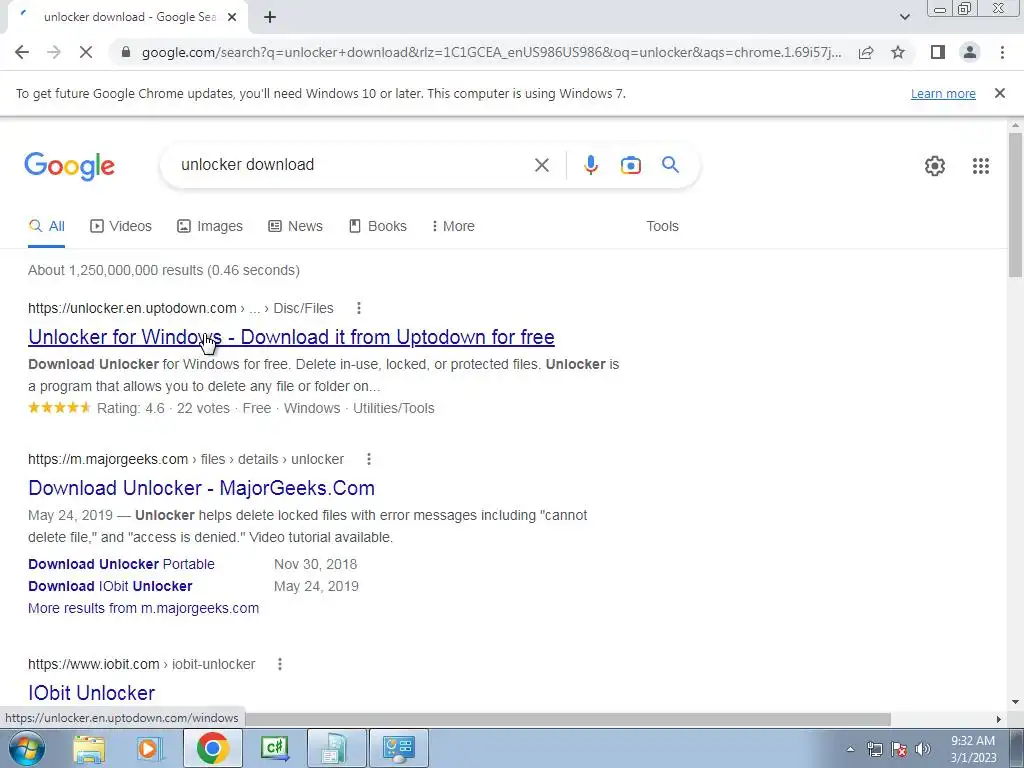Open the Chrome three-dot menu

pos(1002,52)
